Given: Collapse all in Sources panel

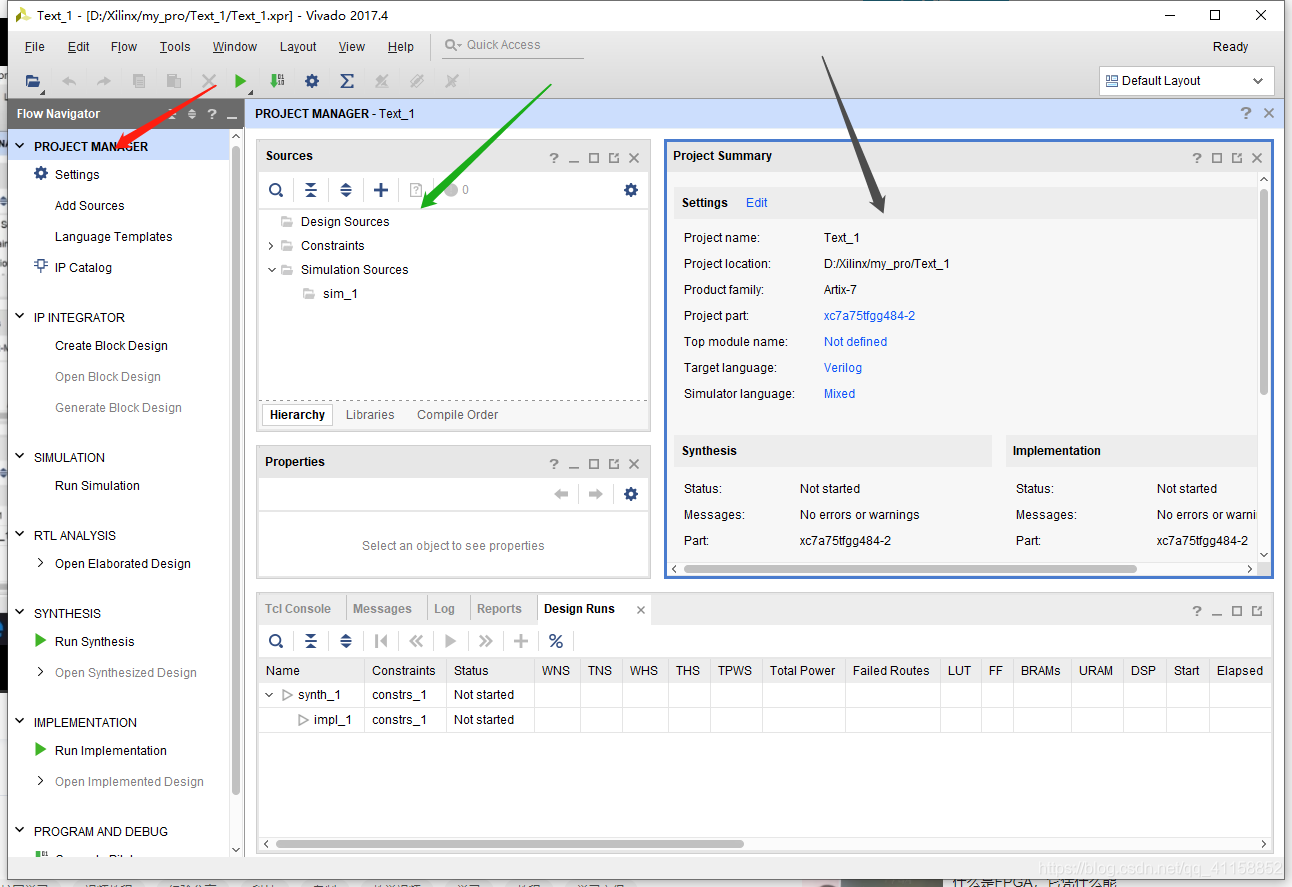Looking at the screenshot, I should pyautogui.click(x=311, y=190).
